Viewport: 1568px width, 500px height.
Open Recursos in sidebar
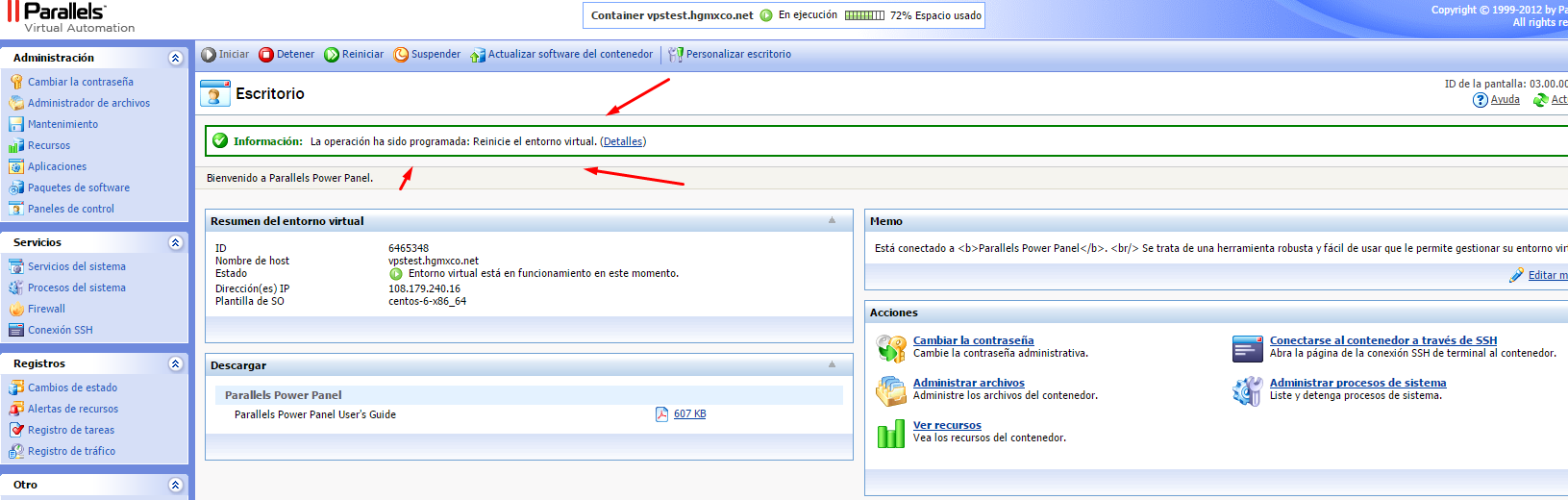(x=49, y=145)
